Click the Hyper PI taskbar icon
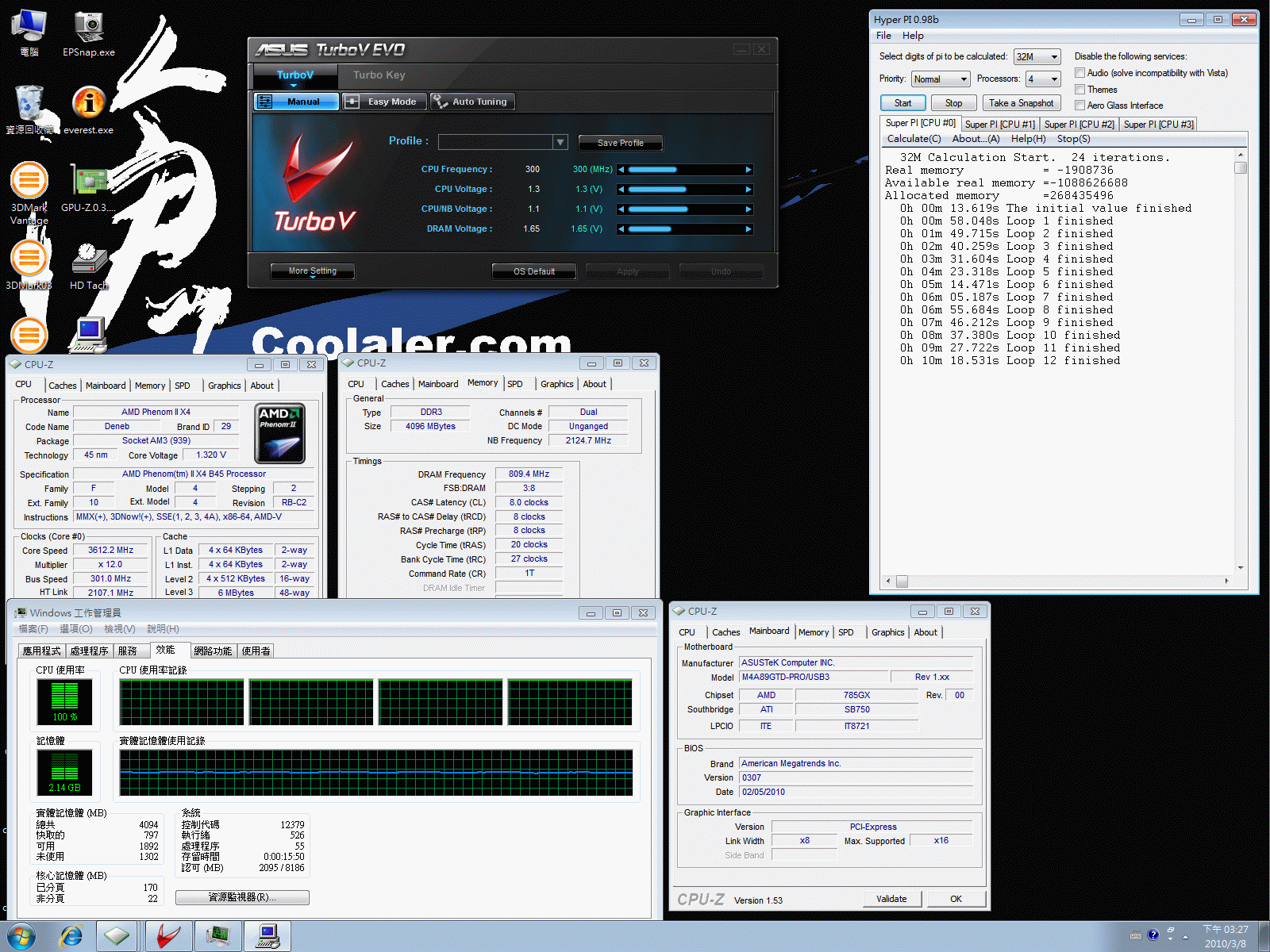Viewport: 1270px width, 952px height. [267, 937]
